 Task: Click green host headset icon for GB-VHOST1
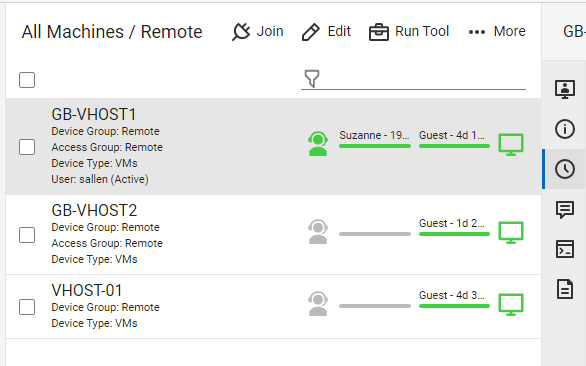click(318, 144)
